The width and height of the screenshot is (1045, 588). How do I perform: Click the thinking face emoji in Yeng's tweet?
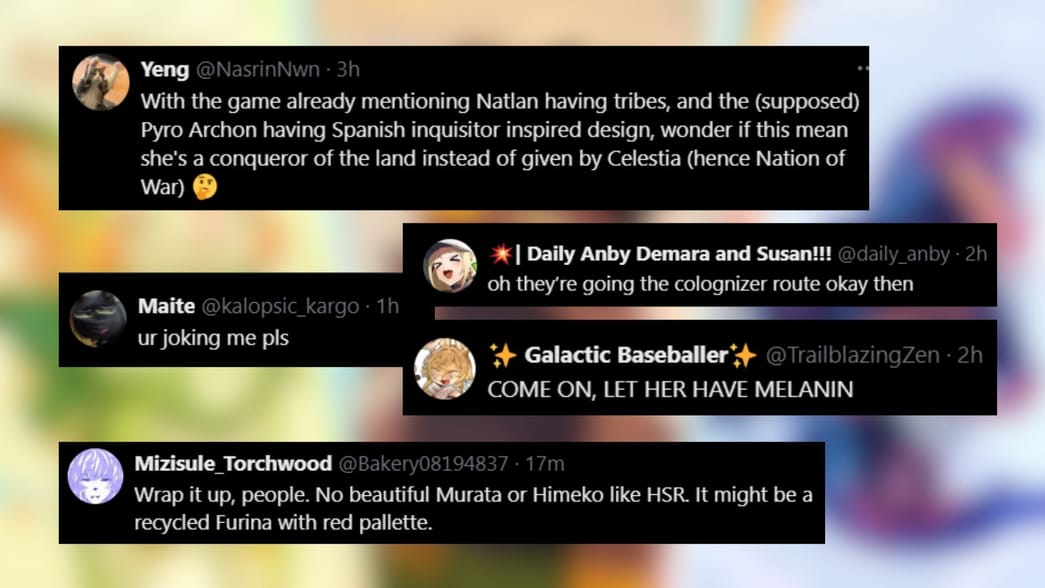(205, 187)
